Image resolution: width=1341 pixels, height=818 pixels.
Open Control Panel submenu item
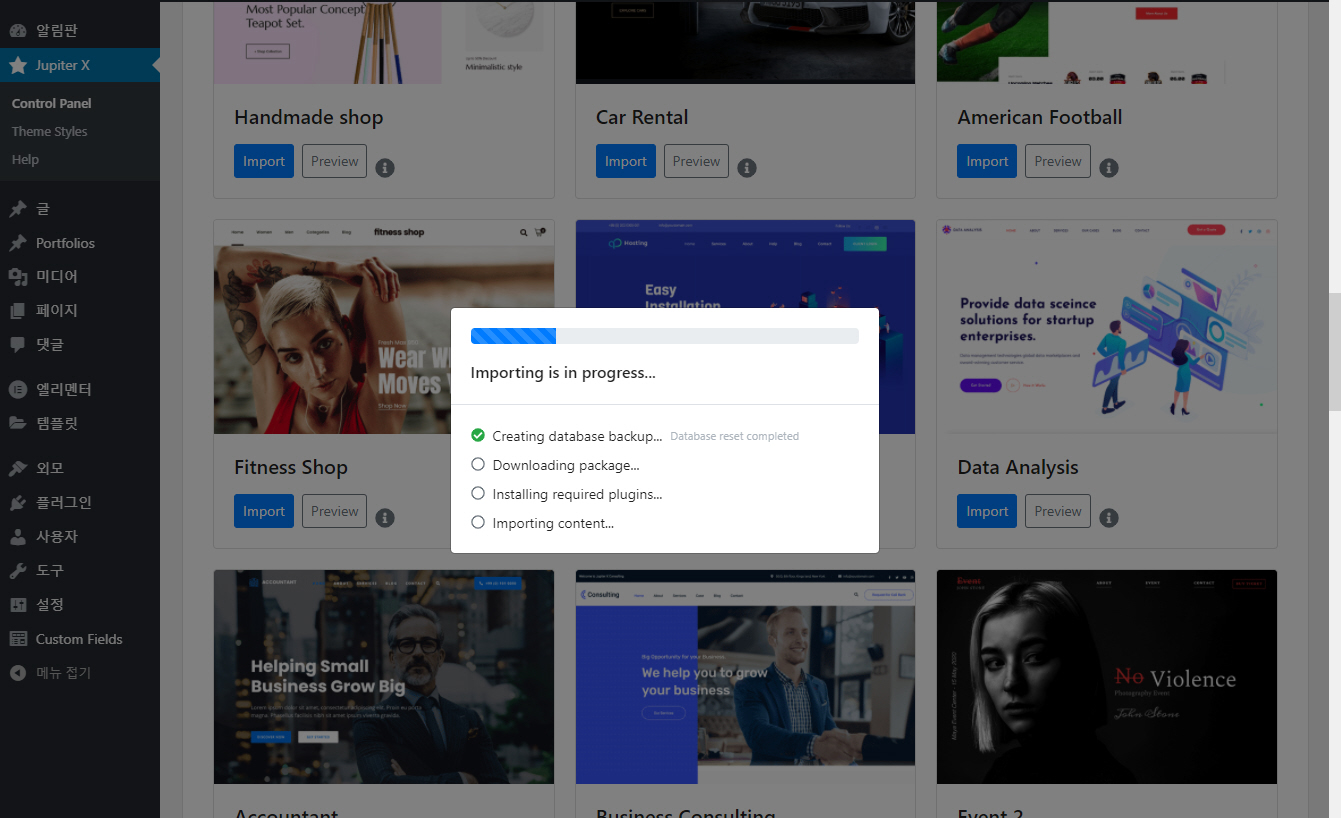point(52,103)
